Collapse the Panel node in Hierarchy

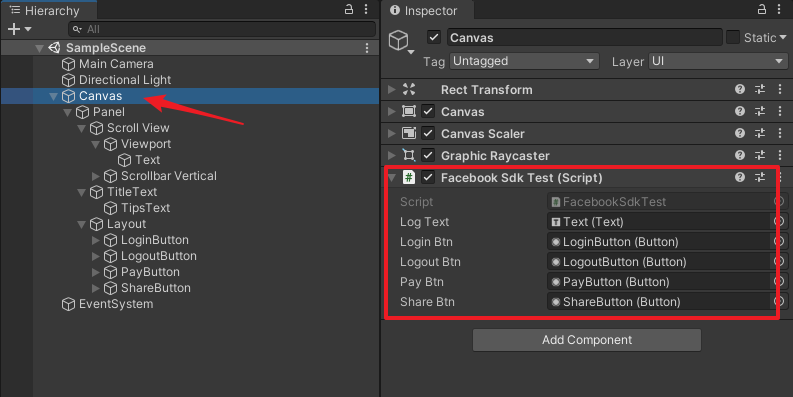tap(67, 112)
